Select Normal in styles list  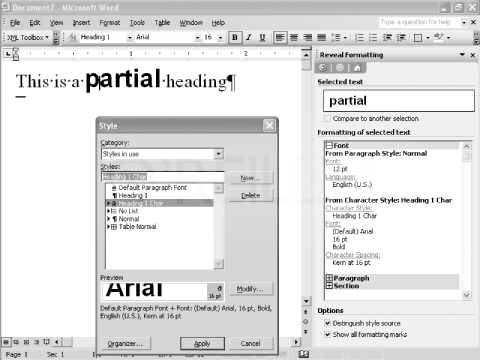point(129,219)
